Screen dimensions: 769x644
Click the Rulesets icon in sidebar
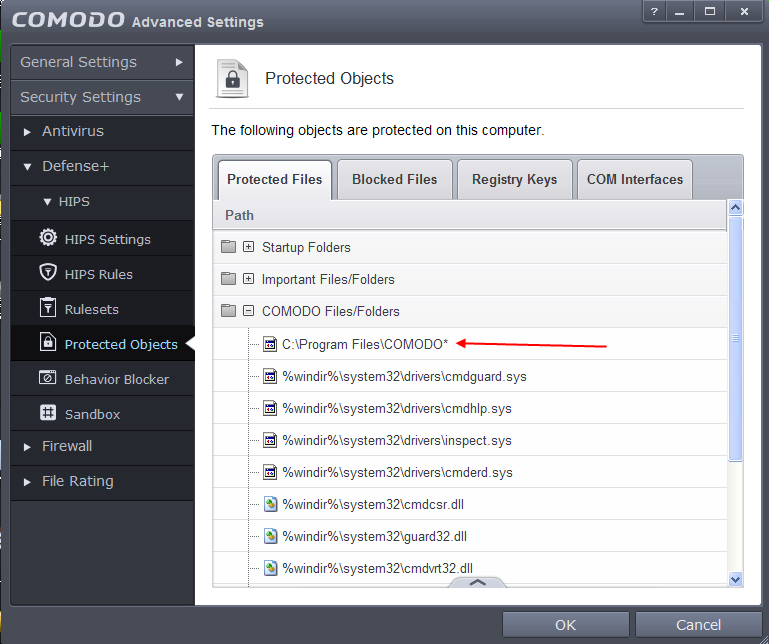coord(47,308)
